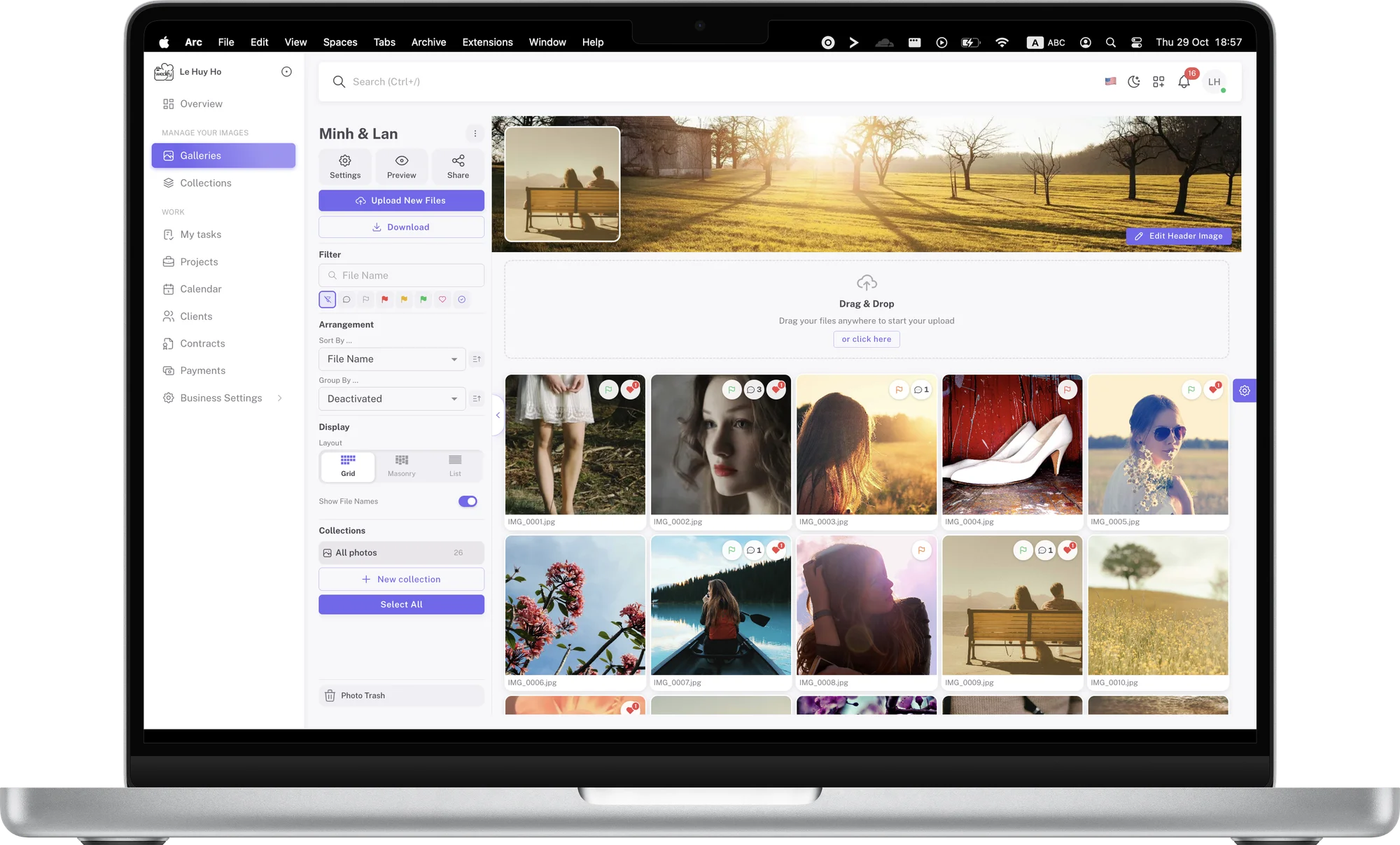Click flag icon on IMG_0004.jpg
Screen dimensions: 1400x845
(x=1067, y=390)
